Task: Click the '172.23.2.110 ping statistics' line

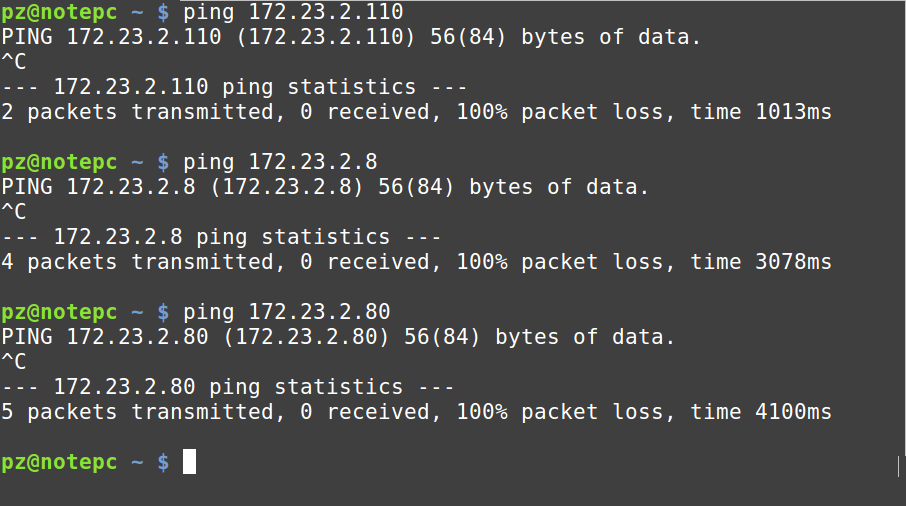Action: coord(234,87)
